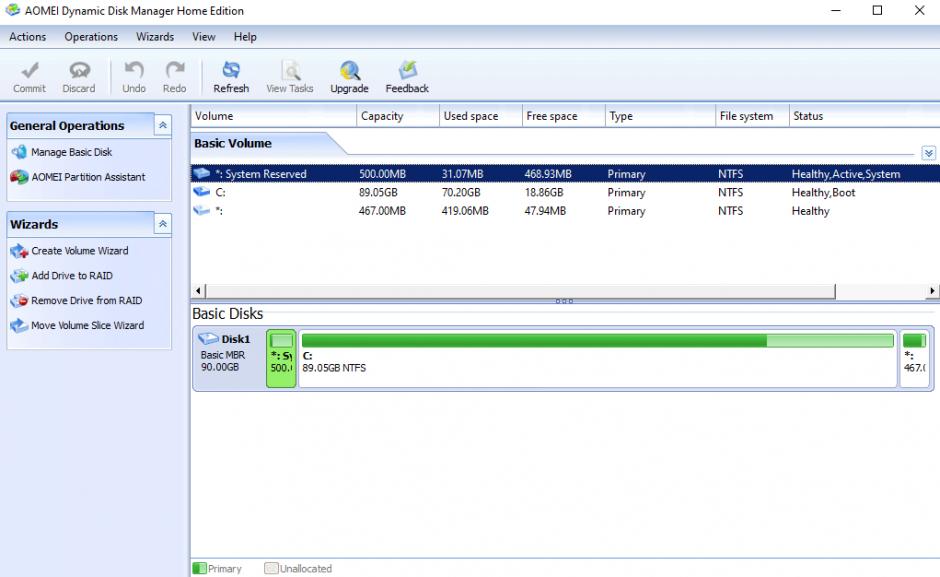
Task: Click the AOMEI Partition Assistant icon
Action: 19,177
